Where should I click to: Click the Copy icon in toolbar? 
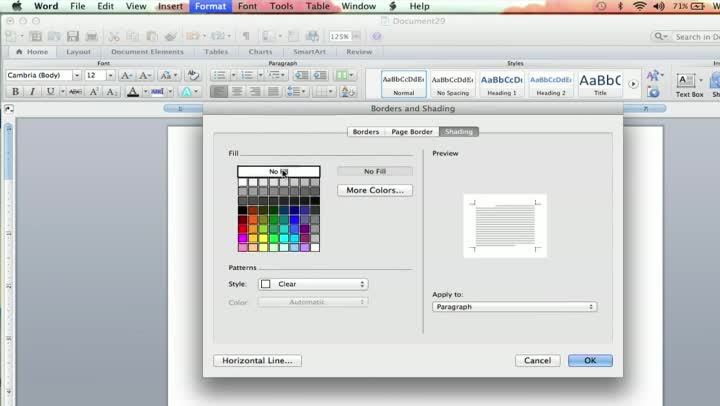point(133,36)
